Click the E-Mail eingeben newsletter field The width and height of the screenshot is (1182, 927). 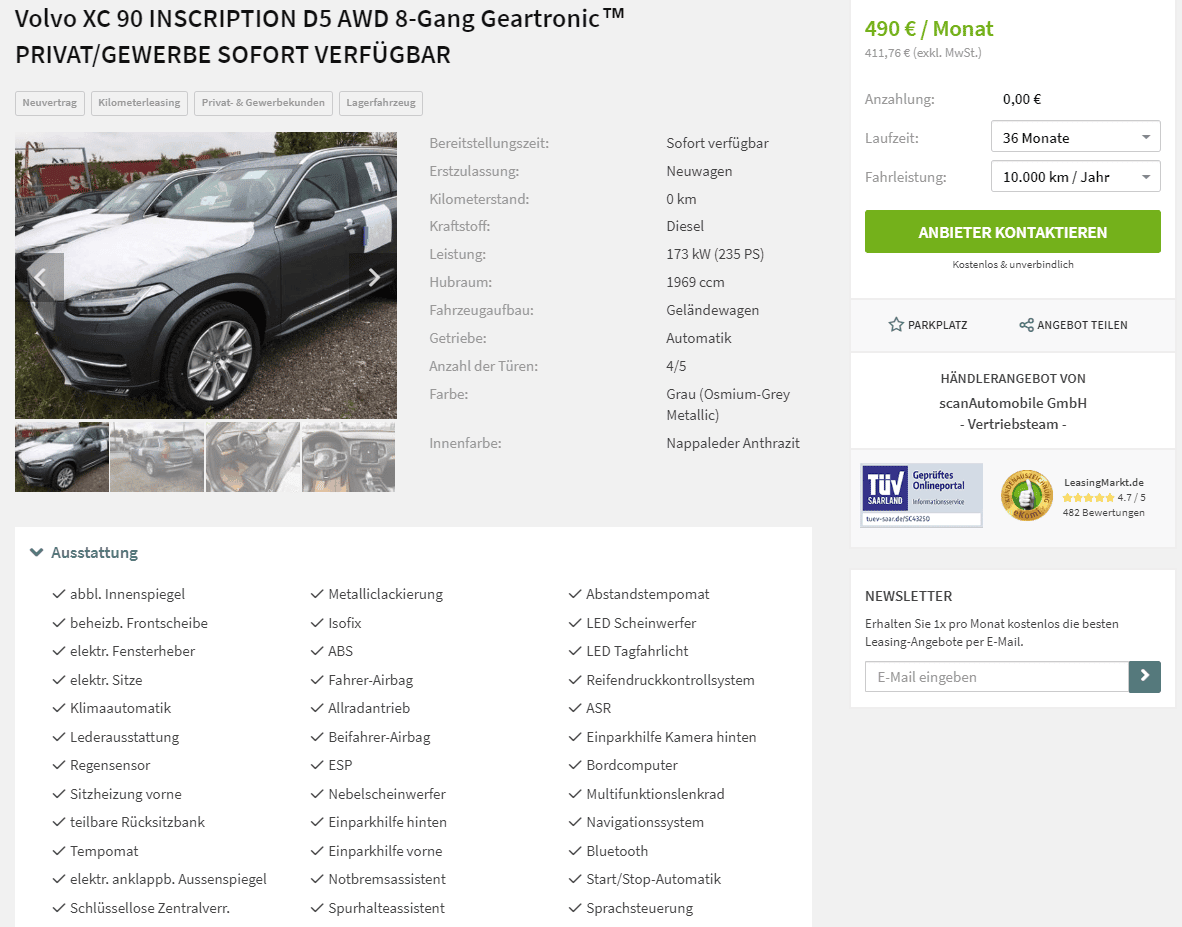point(997,676)
